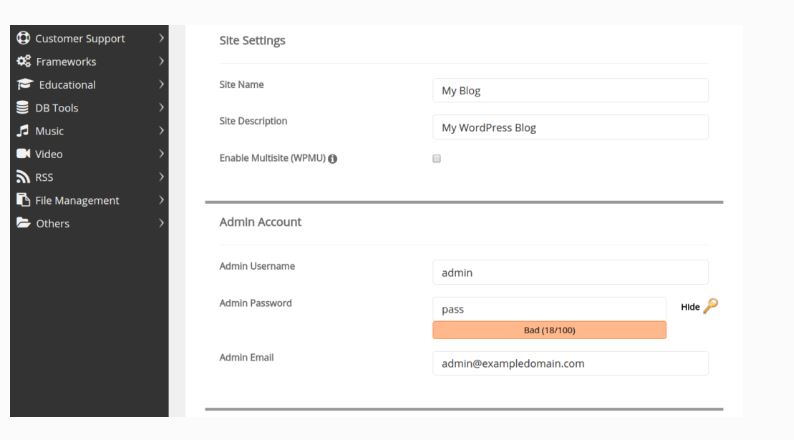This screenshot has width=794, height=440.
Task: Expand the Others category arrow
Action: (x=161, y=223)
